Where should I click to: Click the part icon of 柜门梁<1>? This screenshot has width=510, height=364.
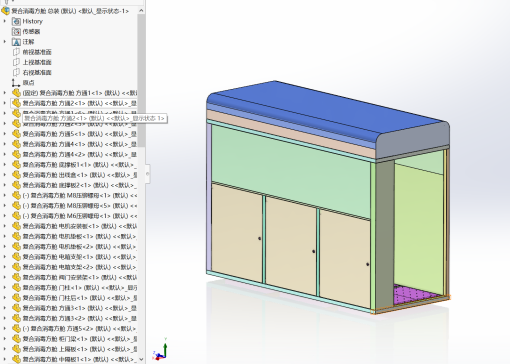(16, 339)
